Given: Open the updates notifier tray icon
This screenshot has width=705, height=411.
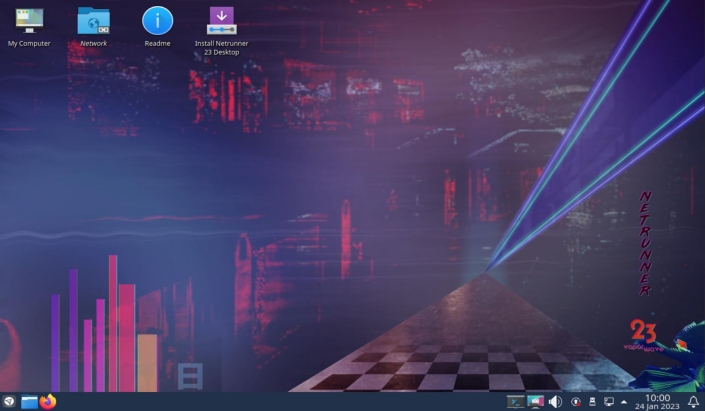Looking at the screenshot, I should click(x=576, y=402).
